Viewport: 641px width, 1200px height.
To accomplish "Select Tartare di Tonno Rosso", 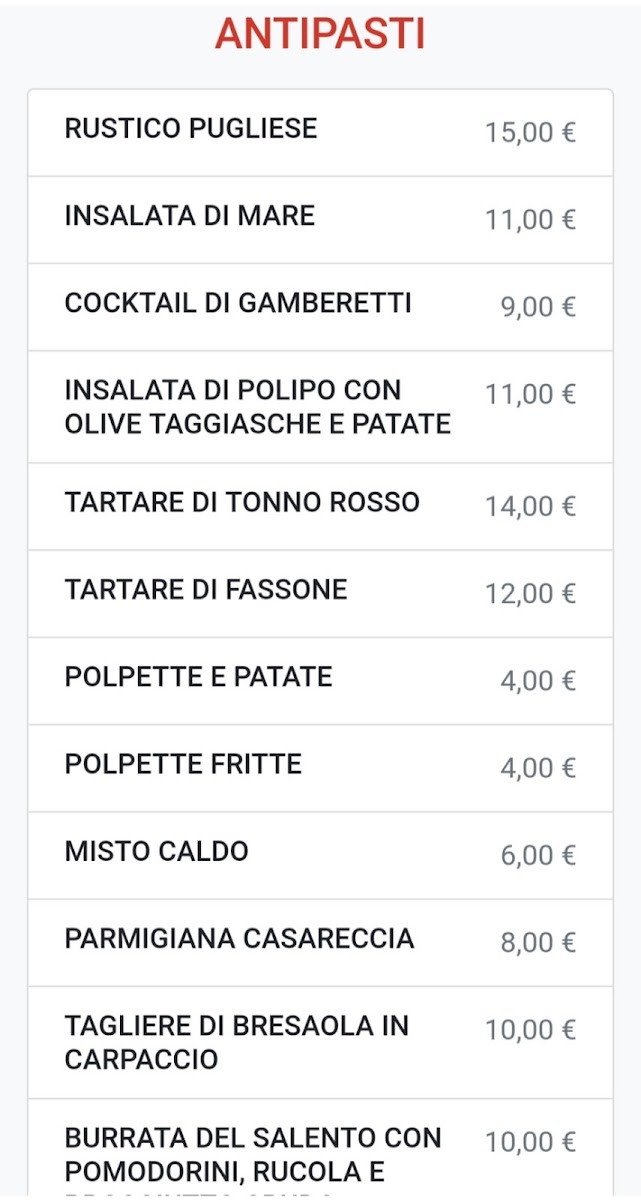I will 242,502.
